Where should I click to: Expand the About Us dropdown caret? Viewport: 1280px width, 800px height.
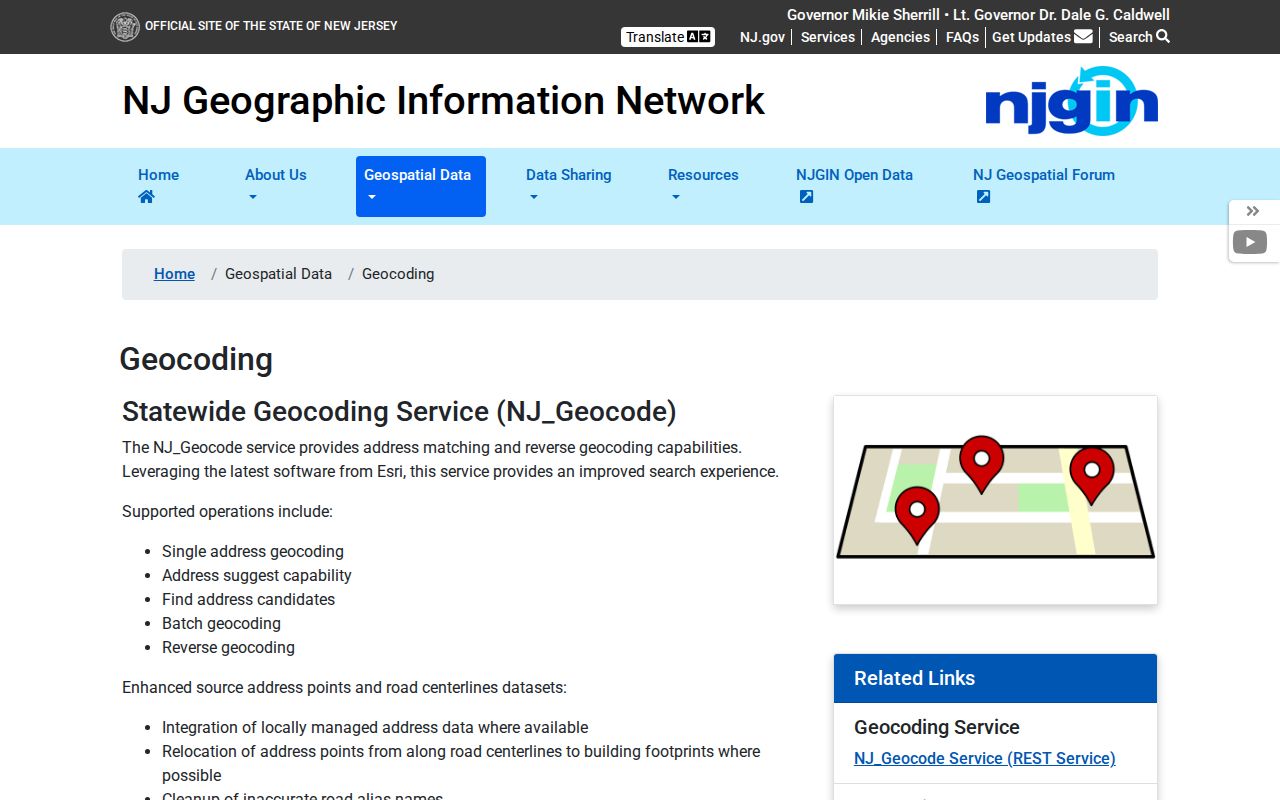click(x=252, y=197)
